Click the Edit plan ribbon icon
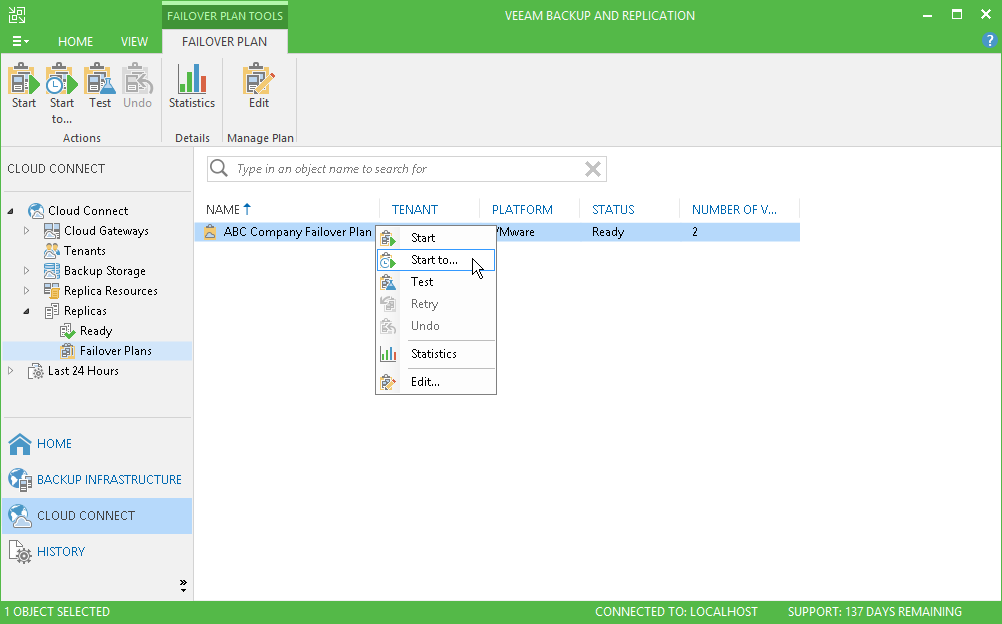1002x624 pixels. point(259,79)
